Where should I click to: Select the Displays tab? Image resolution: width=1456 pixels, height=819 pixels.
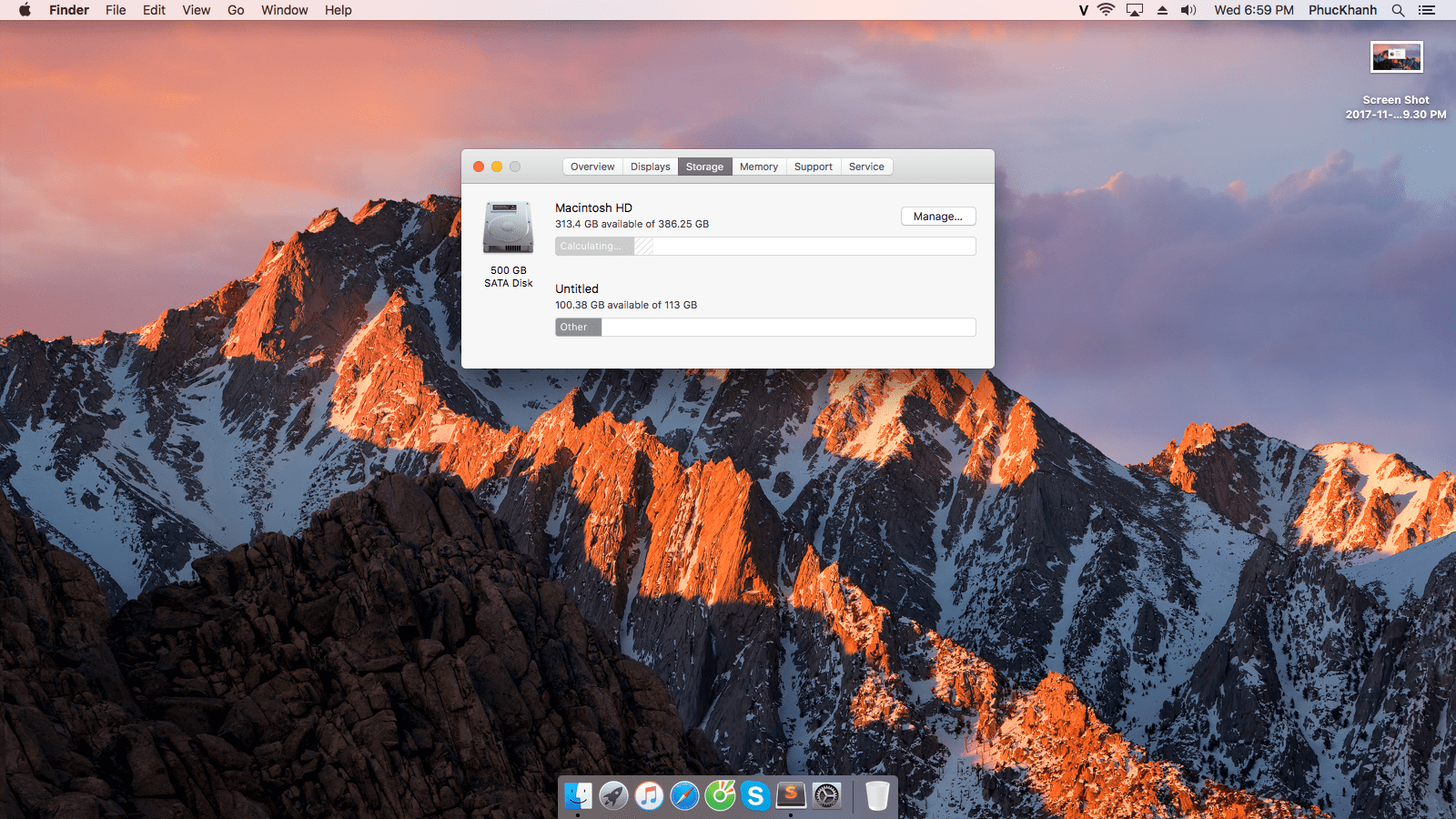pyautogui.click(x=650, y=167)
